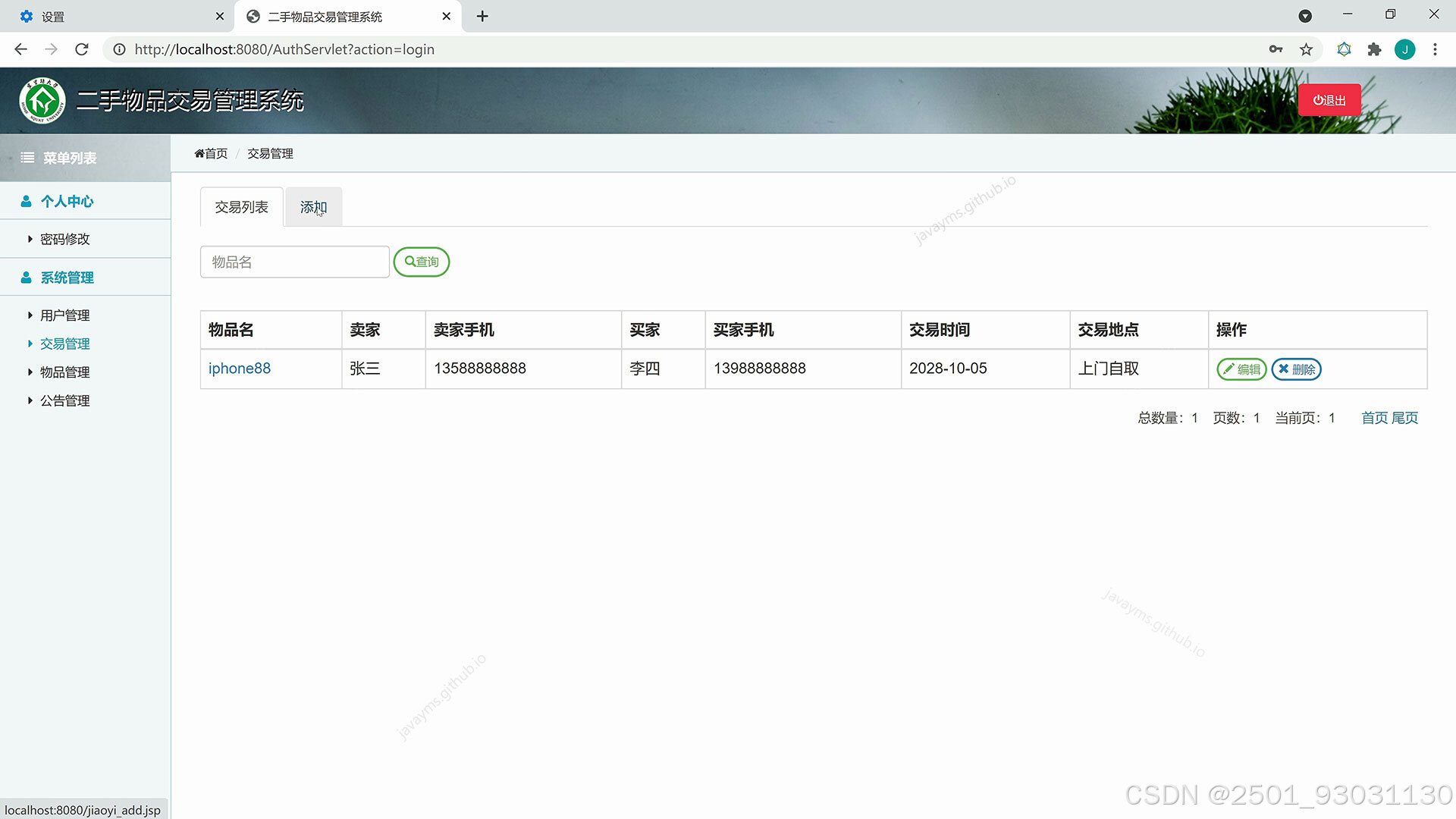Viewport: 1456px width, 819px height.
Task: Go to 首页 in pagination
Action: coord(1374,418)
